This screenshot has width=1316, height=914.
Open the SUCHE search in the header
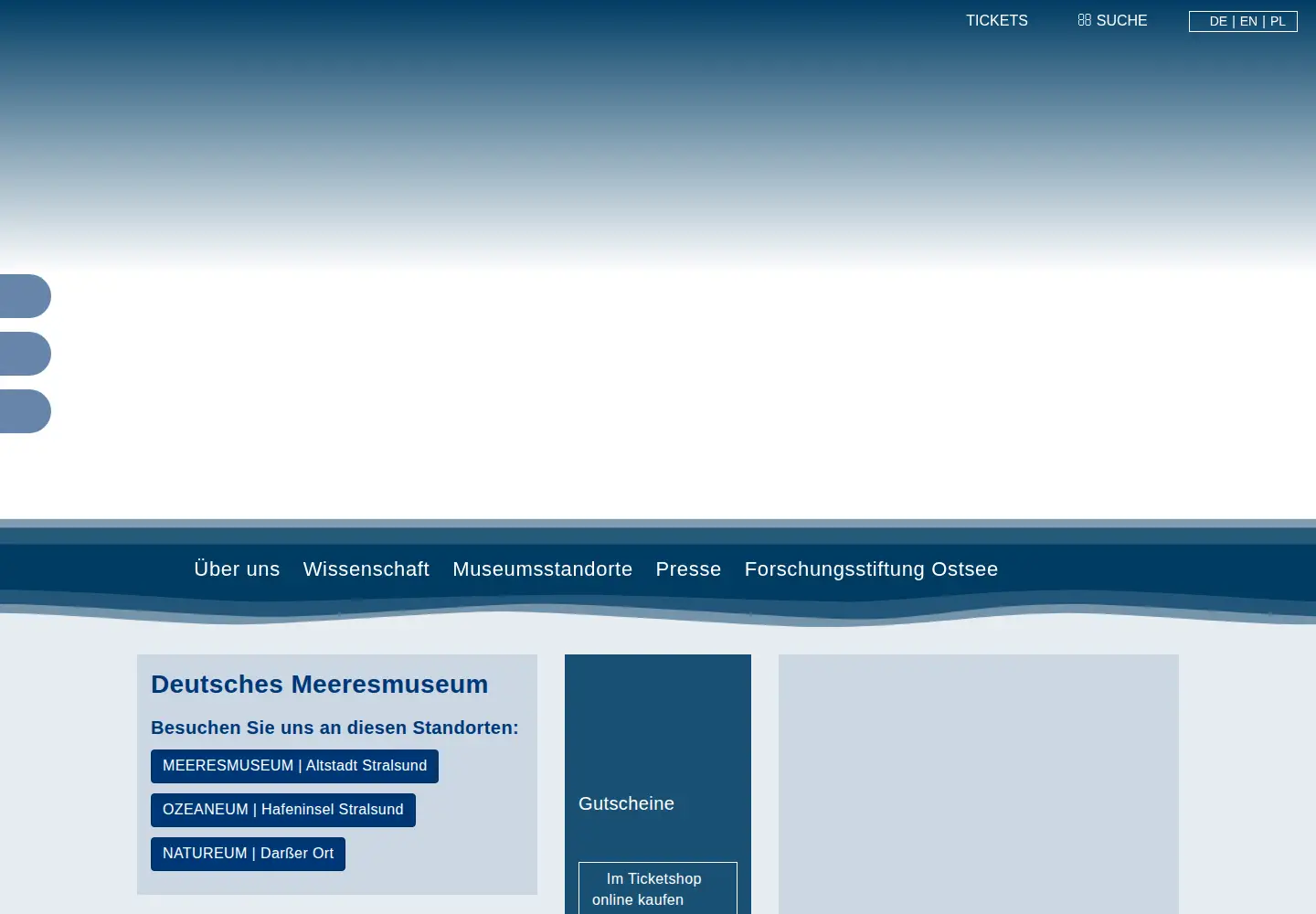tap(1112, 21)
